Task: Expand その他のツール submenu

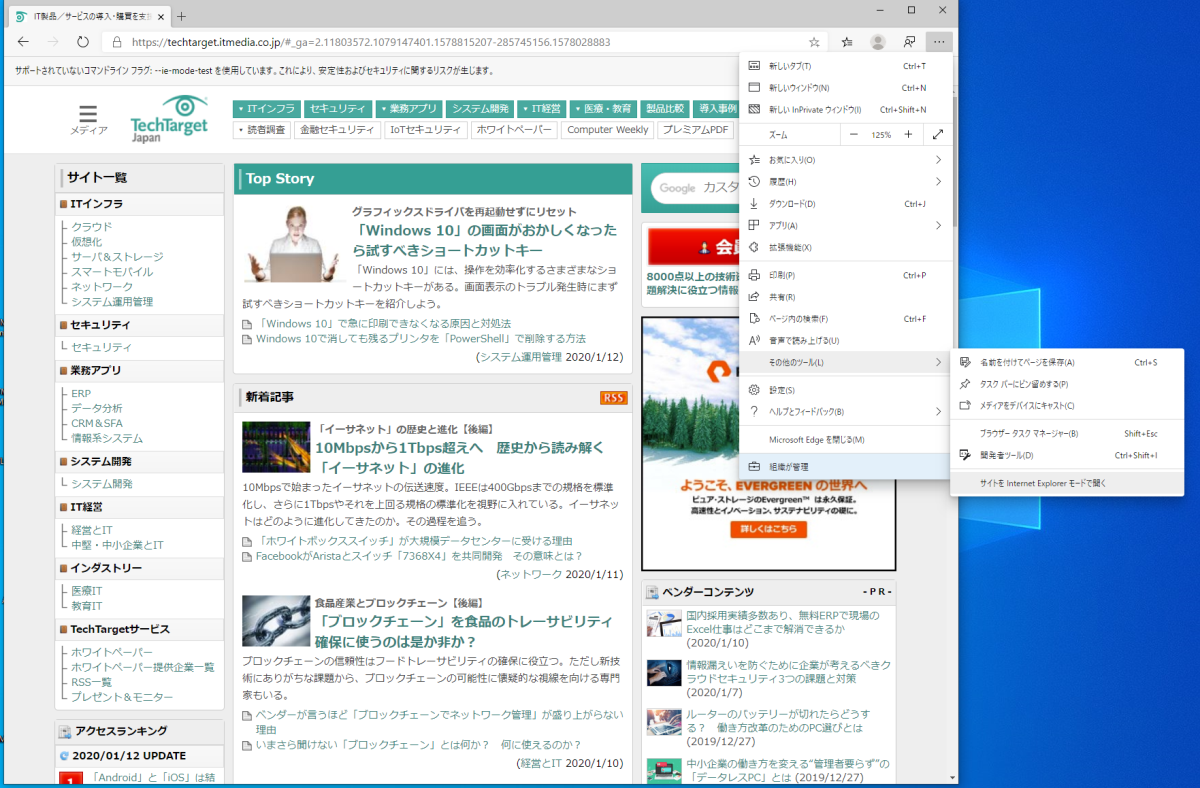Action: tap(846, 362)
